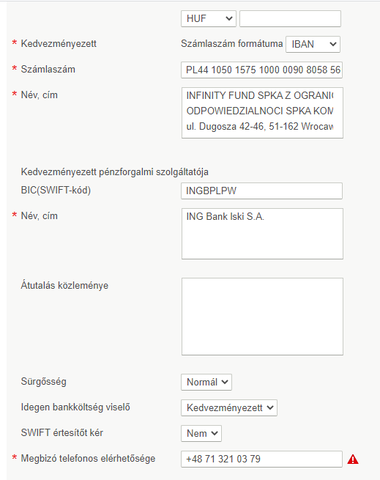
Task: Click the BIC(SWIFT-kód) label
Action: (x=56, y=190)
